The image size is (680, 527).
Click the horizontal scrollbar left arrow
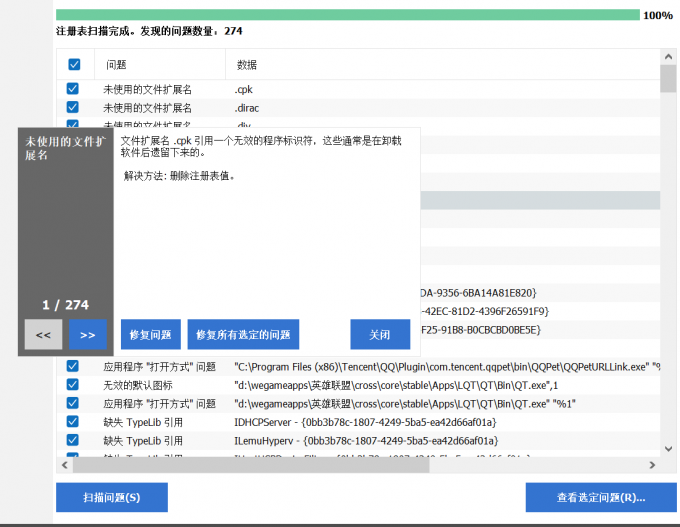pos(65,465)
